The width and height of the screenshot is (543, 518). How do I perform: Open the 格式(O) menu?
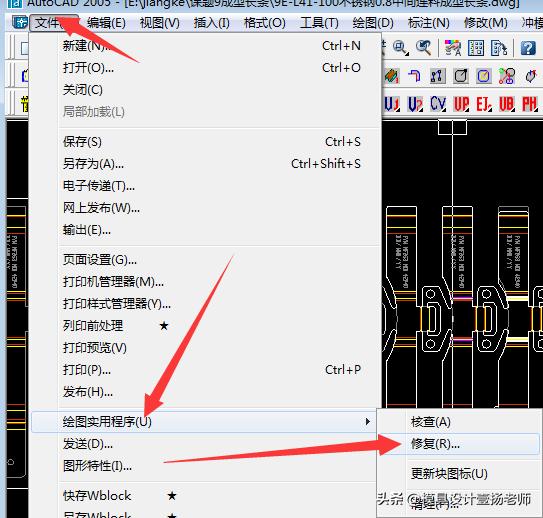[265, 23]
